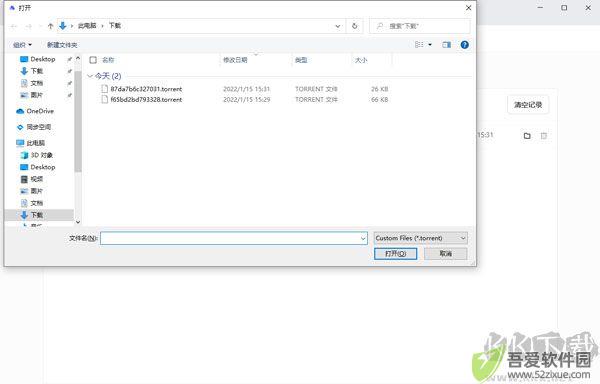Collapse the 今天 (2) group
Viewport: 600px width, 384px height.
pos(90,76)
